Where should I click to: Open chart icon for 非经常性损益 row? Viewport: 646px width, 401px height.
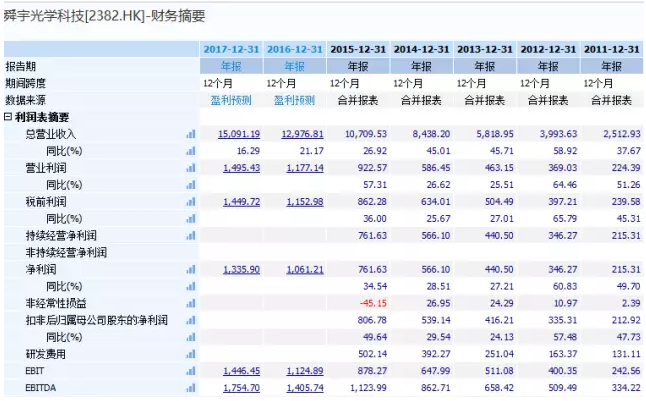click(191, 304)
